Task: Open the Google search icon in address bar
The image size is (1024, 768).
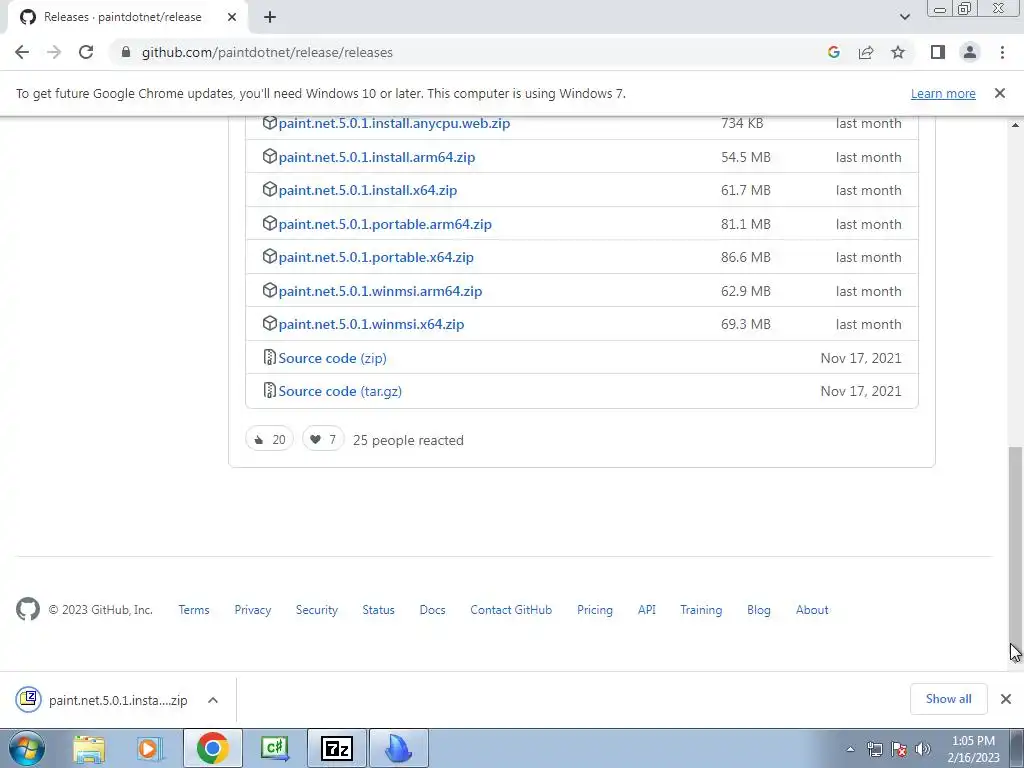Action: (833, 52)
